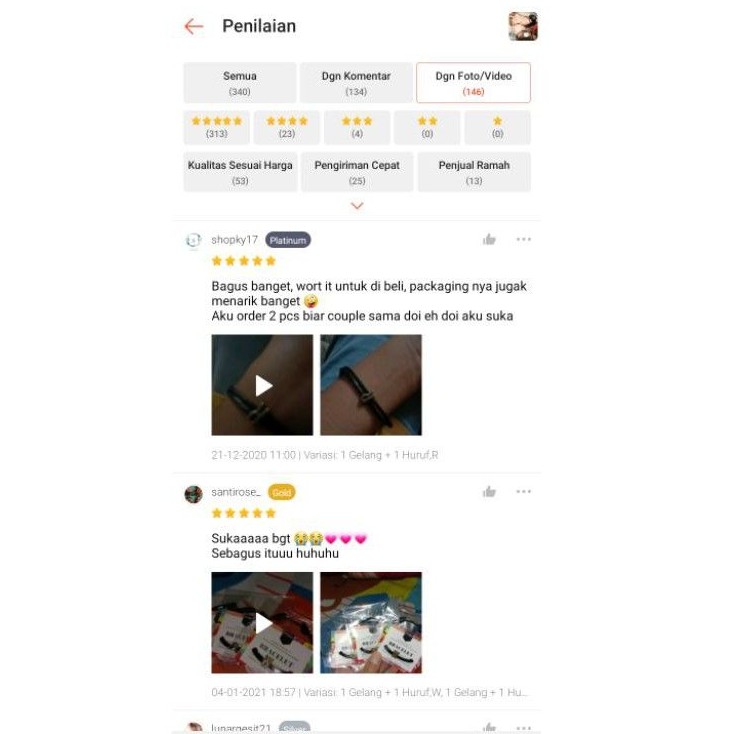The height and width of the screenshot is (734, 734).
Task: Open shopky17 user avatar
Action: click(193, 240)
